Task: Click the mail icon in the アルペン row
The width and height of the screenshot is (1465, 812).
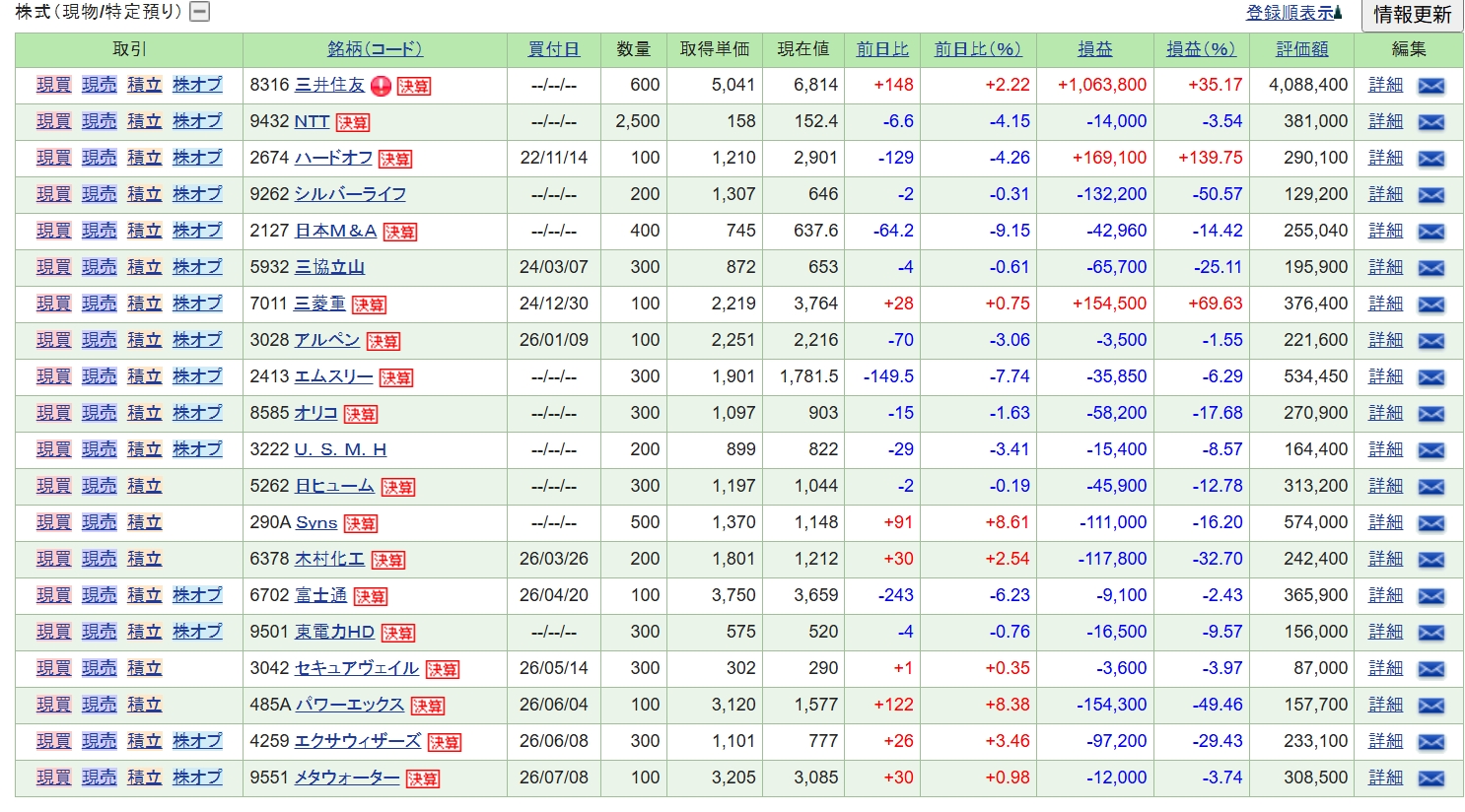Action: [1430, 341]
